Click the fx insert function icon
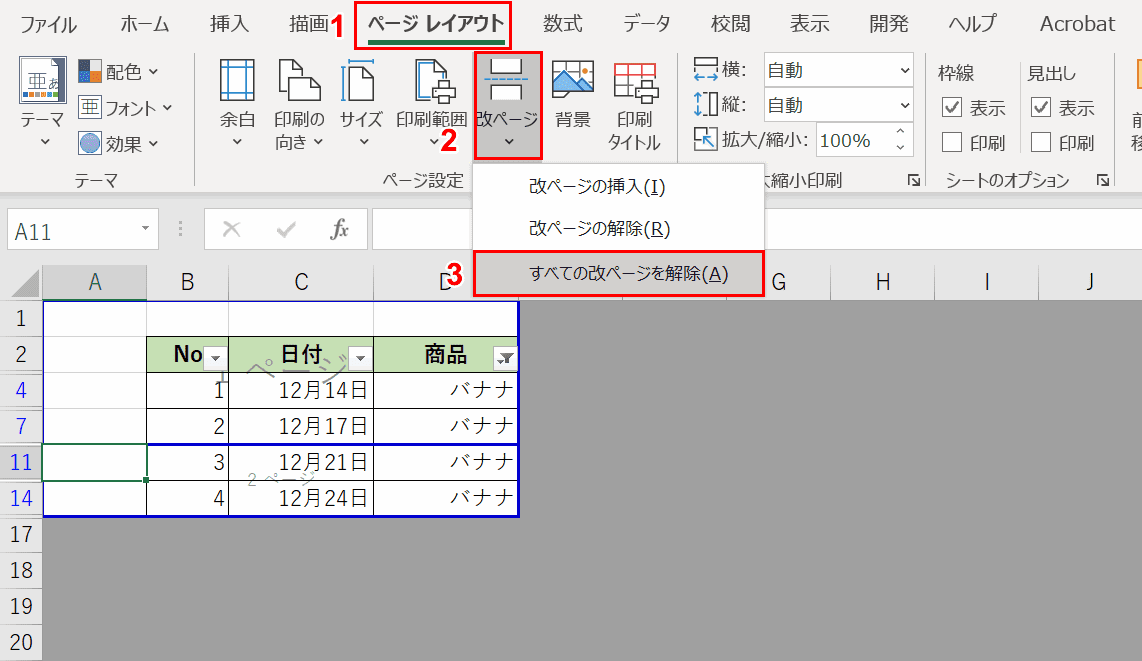This screenshot has height=661, width=1142. pos(339,230)
